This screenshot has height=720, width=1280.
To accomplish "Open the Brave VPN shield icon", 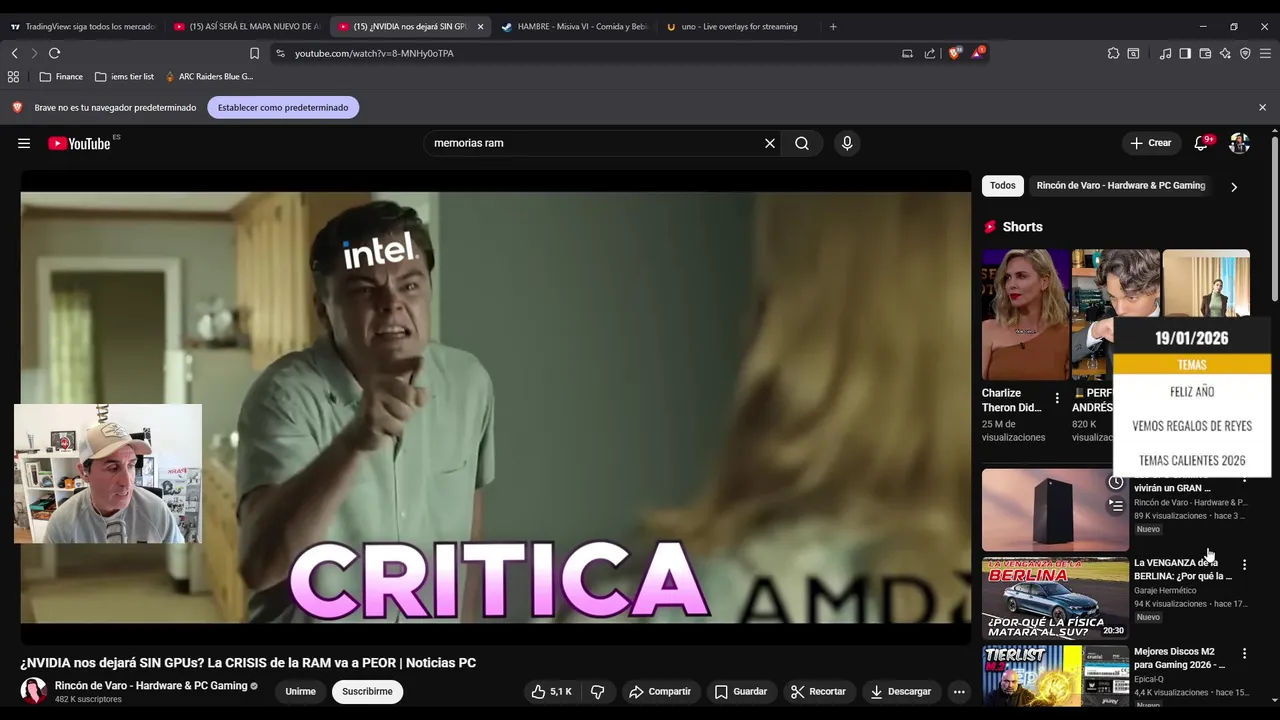I will pyautogui.click(x=1245, y=53).
